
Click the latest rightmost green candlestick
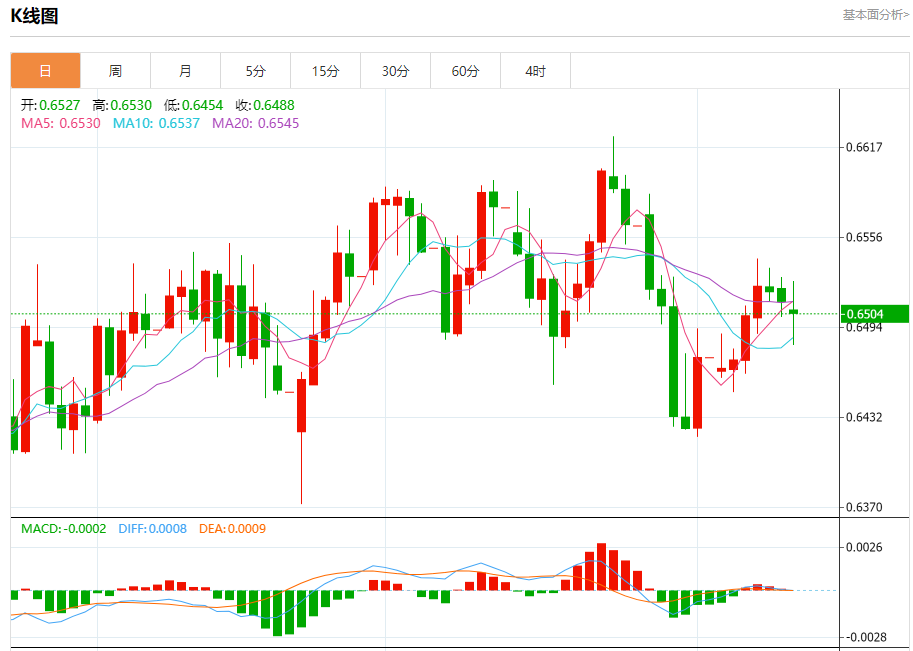tap(794, 312)
